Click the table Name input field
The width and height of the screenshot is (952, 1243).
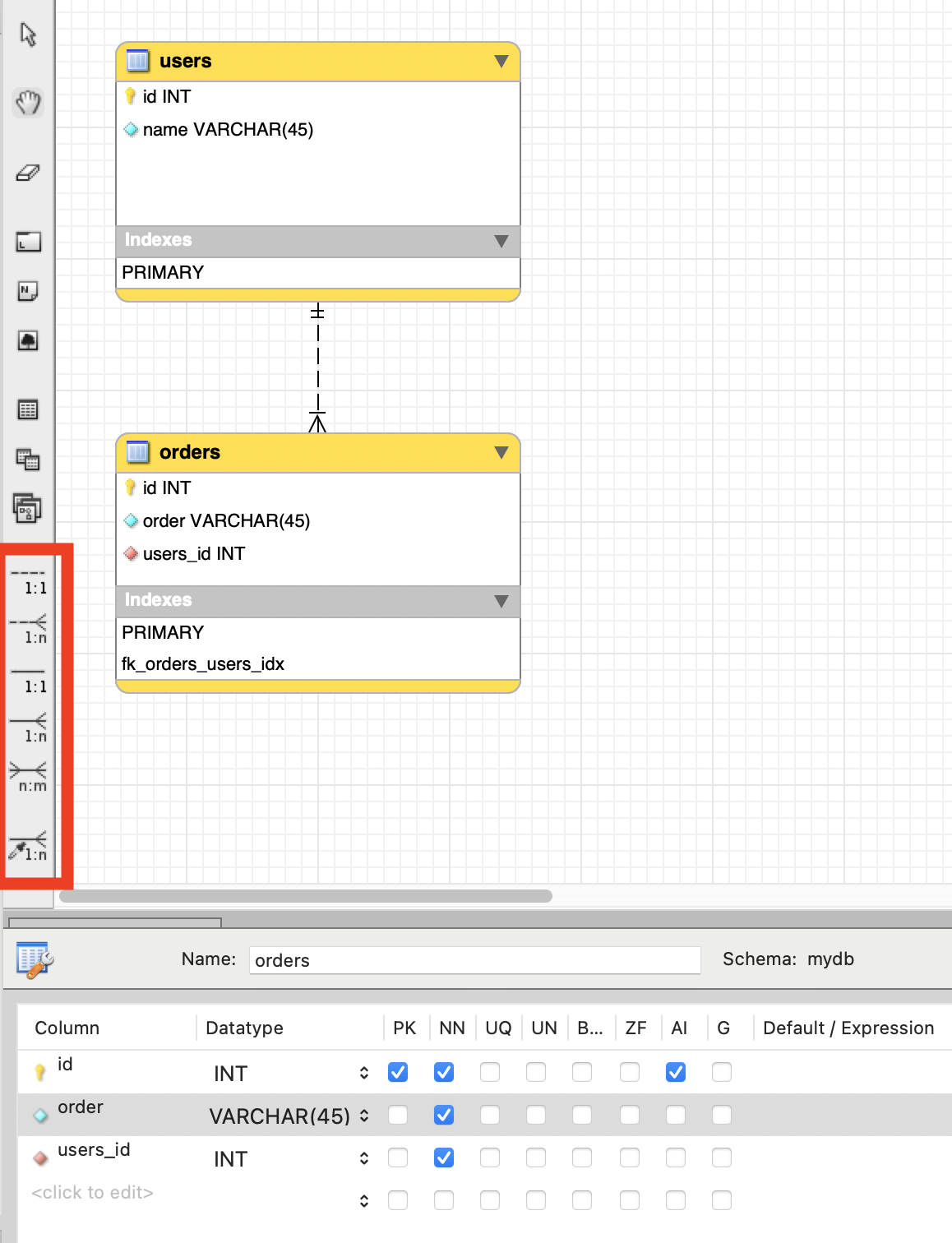coord(475,959)
